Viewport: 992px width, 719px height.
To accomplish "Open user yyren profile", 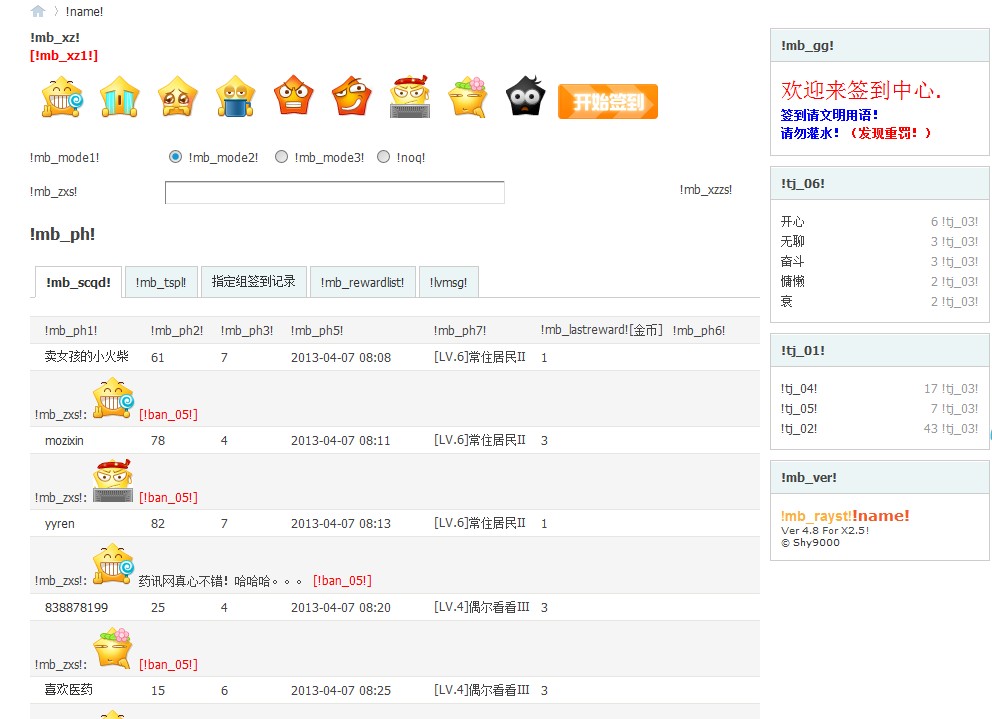I will click(59, 523).
